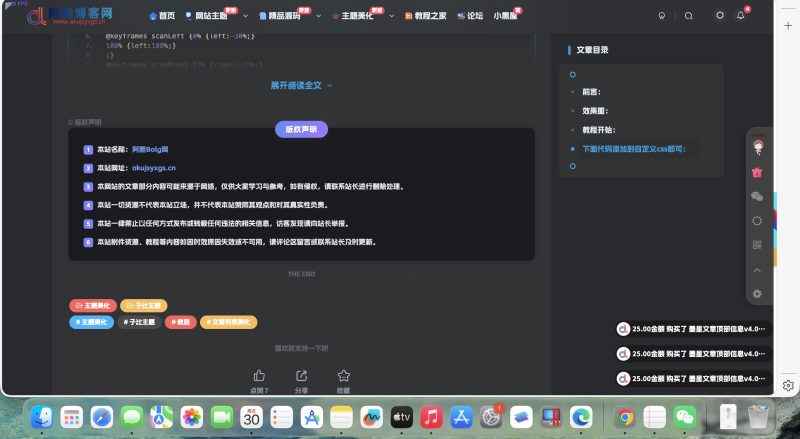The image size is (800, 439).
Task: Open System Settings in the Dock
Action: (x=491, y=417)
